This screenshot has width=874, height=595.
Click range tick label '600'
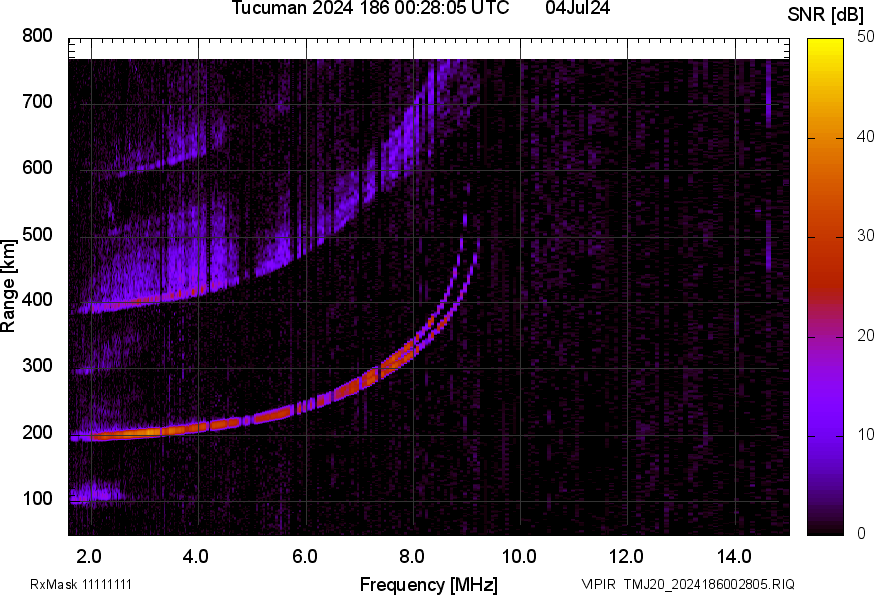point(37,168)
